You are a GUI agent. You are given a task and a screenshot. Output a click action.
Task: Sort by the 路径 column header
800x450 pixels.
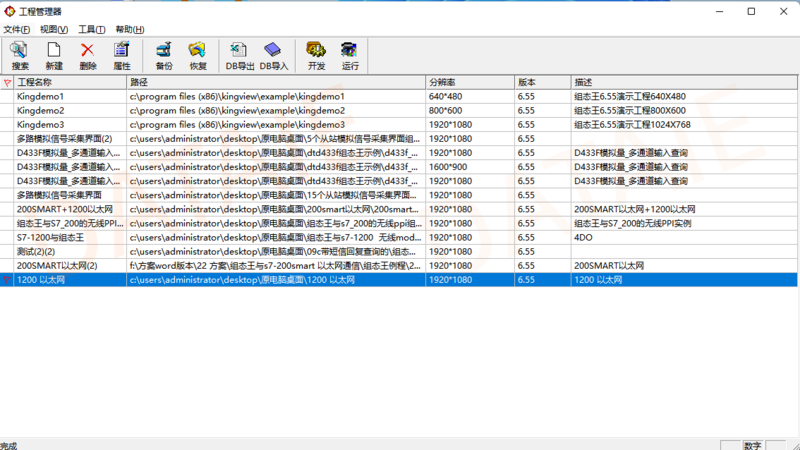(x=276, y=82)
